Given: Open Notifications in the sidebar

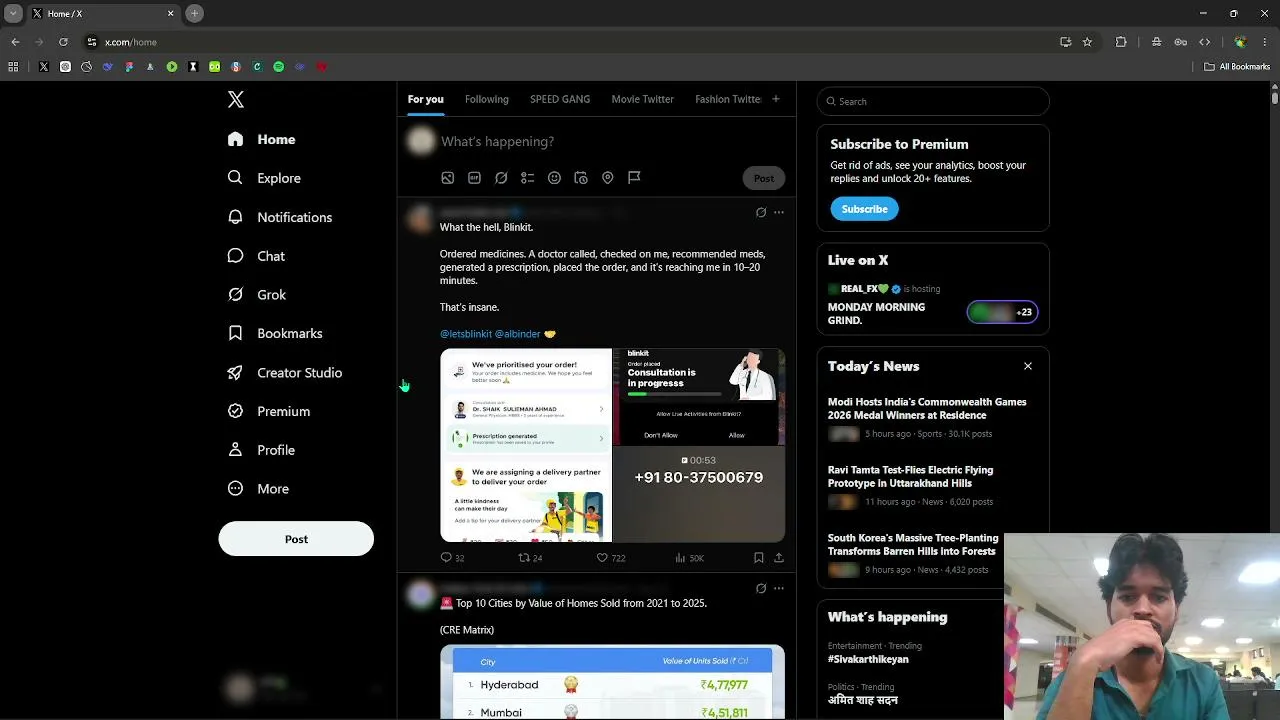Looking at the screenshot, I should pyautogui.click(x=280, y=217).
